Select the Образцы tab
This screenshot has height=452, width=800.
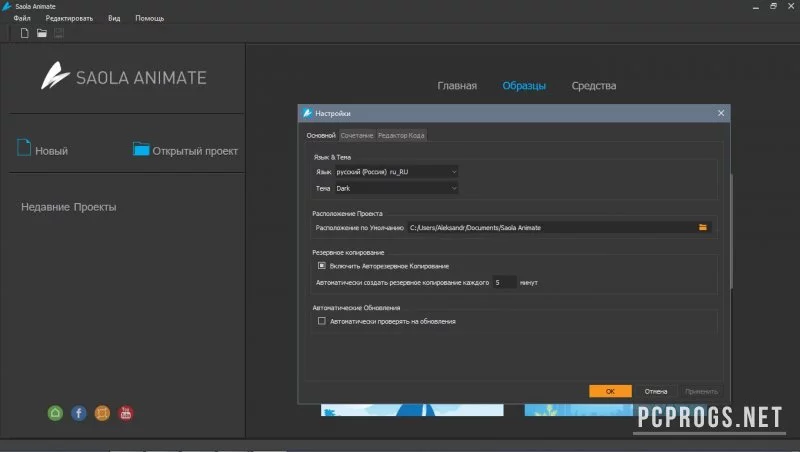click(x=524, y=86)
